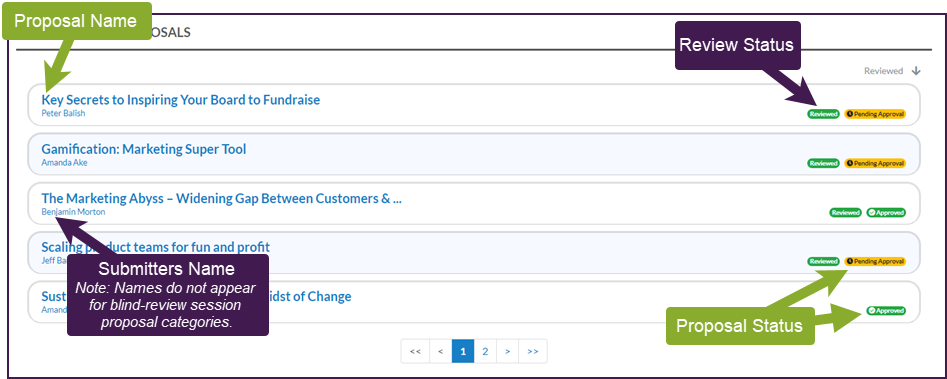Click Pending Approval badge on Scaling product row
947x379 pixels.
point(875,261)
